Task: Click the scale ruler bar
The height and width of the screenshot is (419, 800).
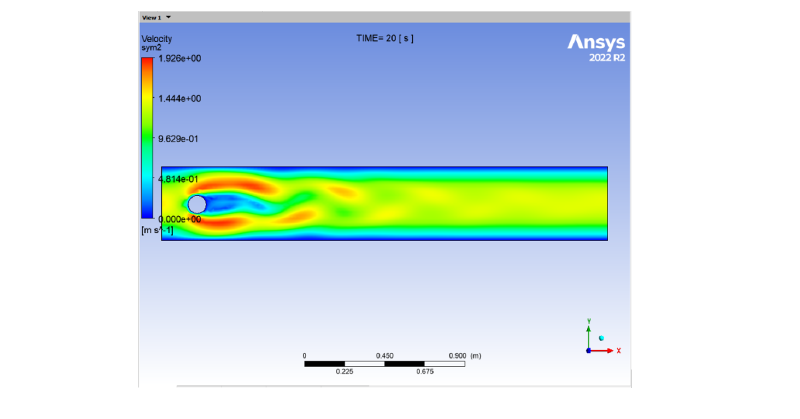Action: (384, 362)
